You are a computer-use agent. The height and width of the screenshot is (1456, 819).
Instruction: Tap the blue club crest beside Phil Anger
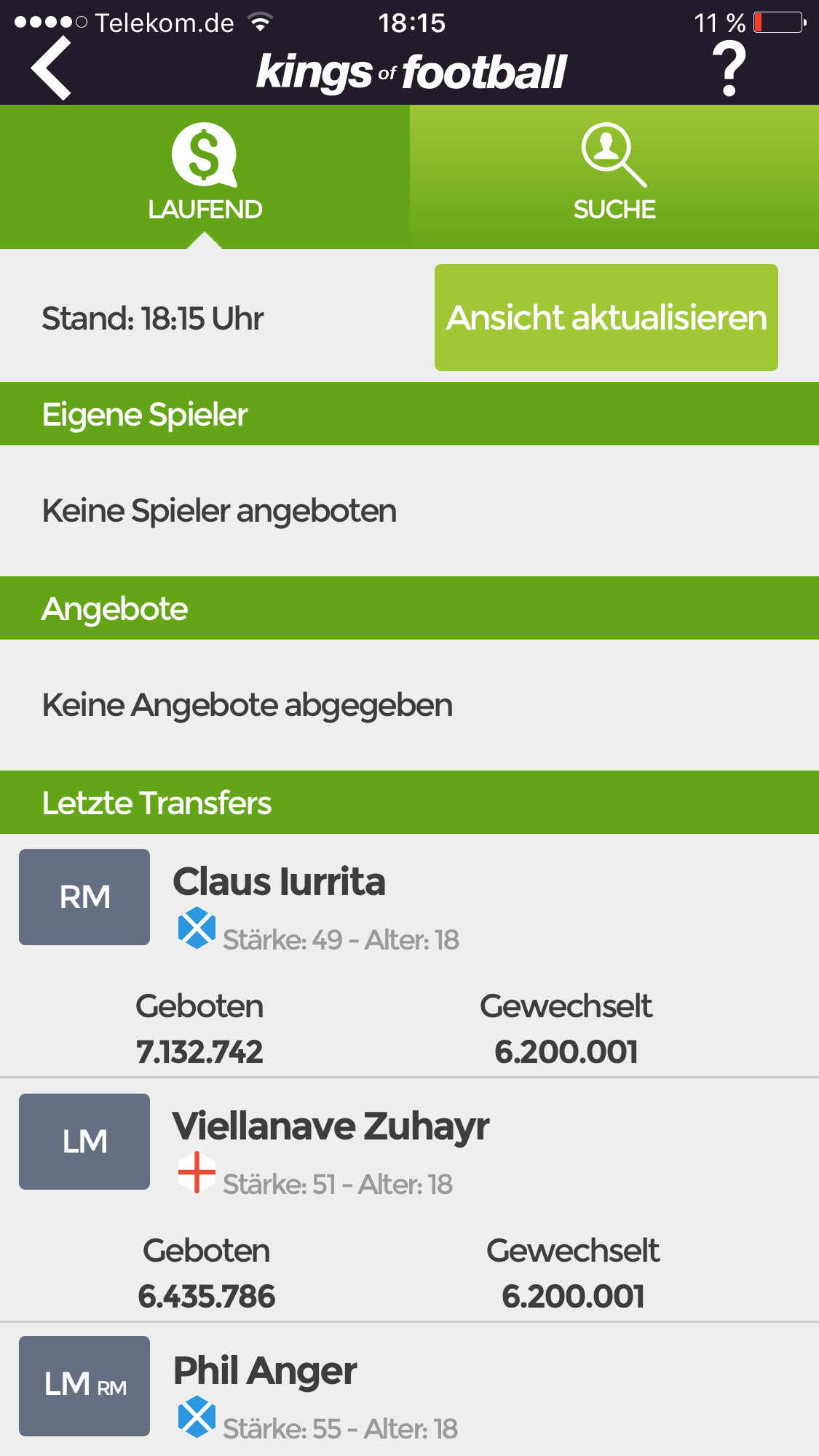tap(197, 1417)
